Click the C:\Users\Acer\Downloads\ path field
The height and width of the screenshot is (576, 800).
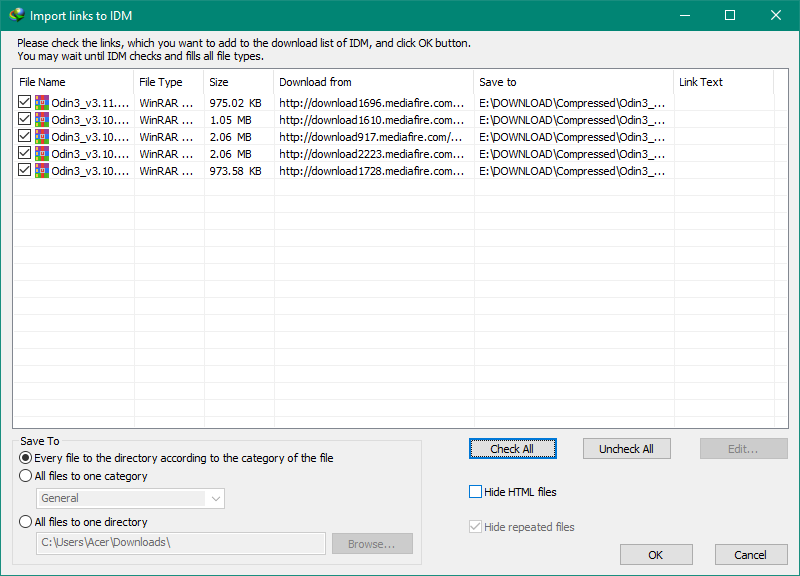click(x=181, y=543)
